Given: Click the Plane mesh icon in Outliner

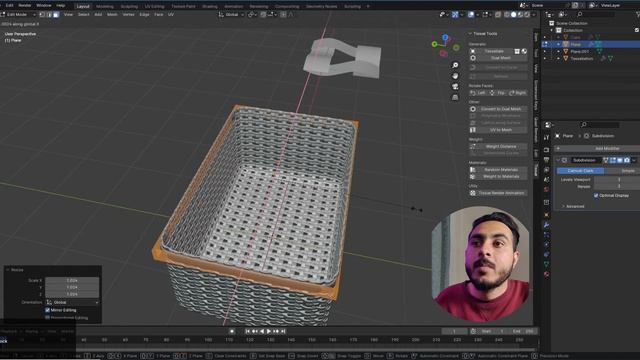Looking at the screenshot, I should click(x=566, y=44).
